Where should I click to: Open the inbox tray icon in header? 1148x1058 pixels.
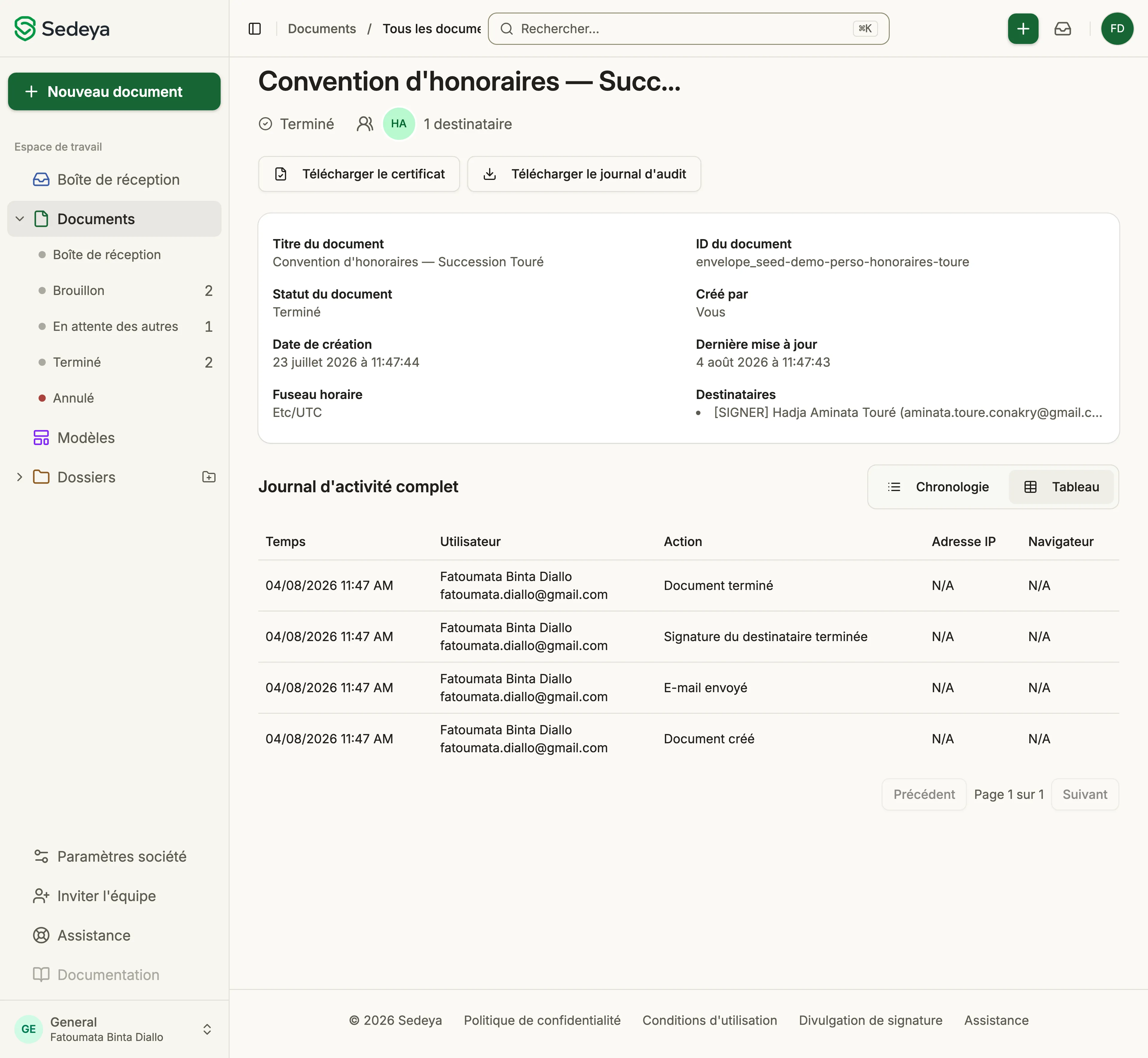[1062, 29]
